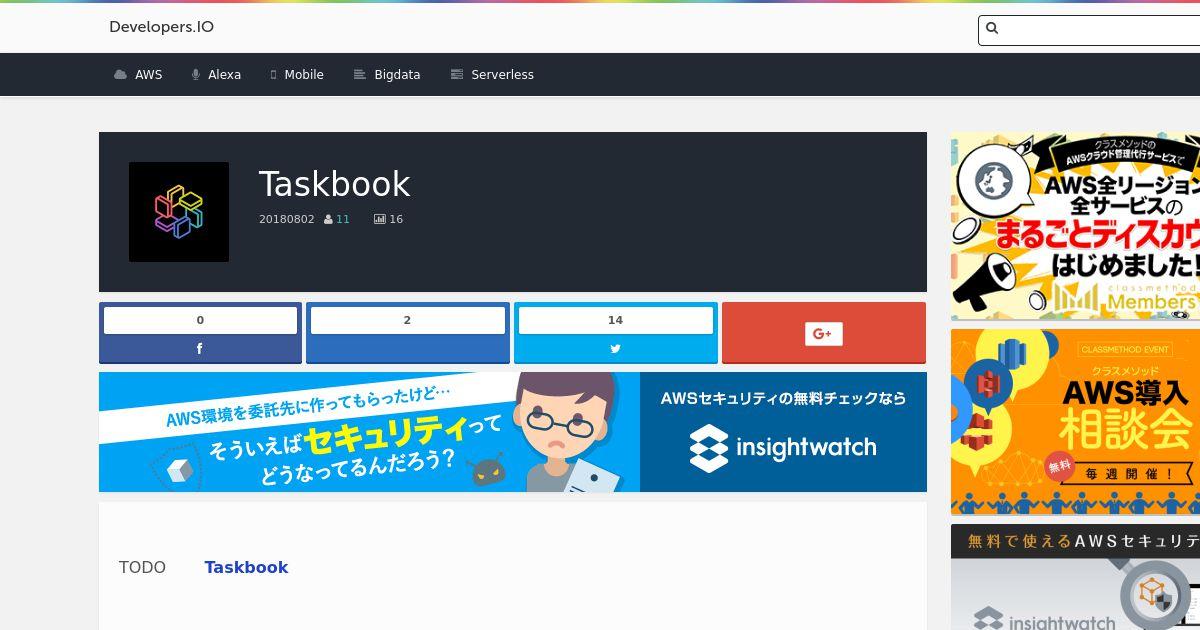
Task: Click the Twitter share count 14
Action: [x=615, y=320]
